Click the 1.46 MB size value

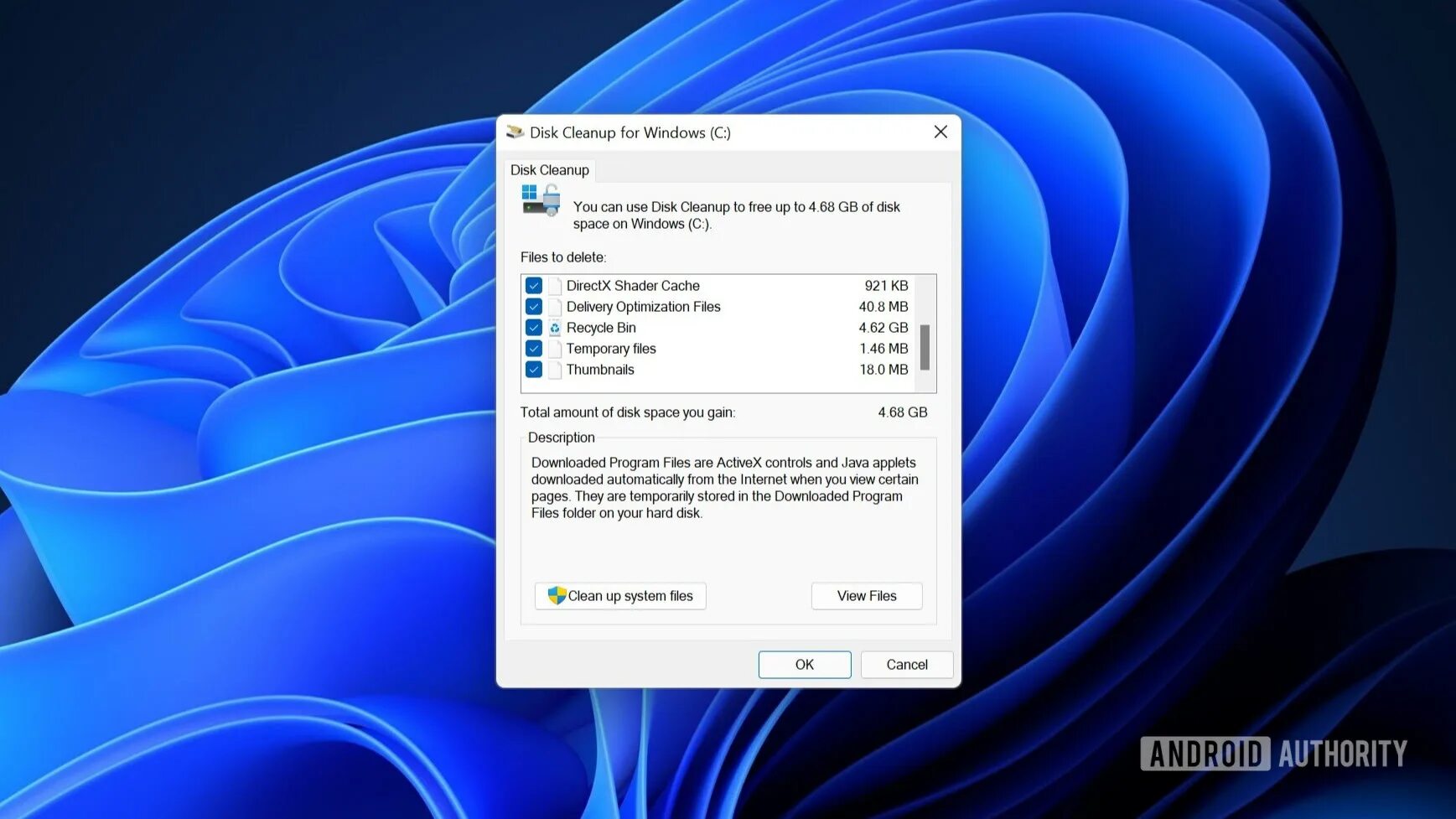tap(883, 349)
